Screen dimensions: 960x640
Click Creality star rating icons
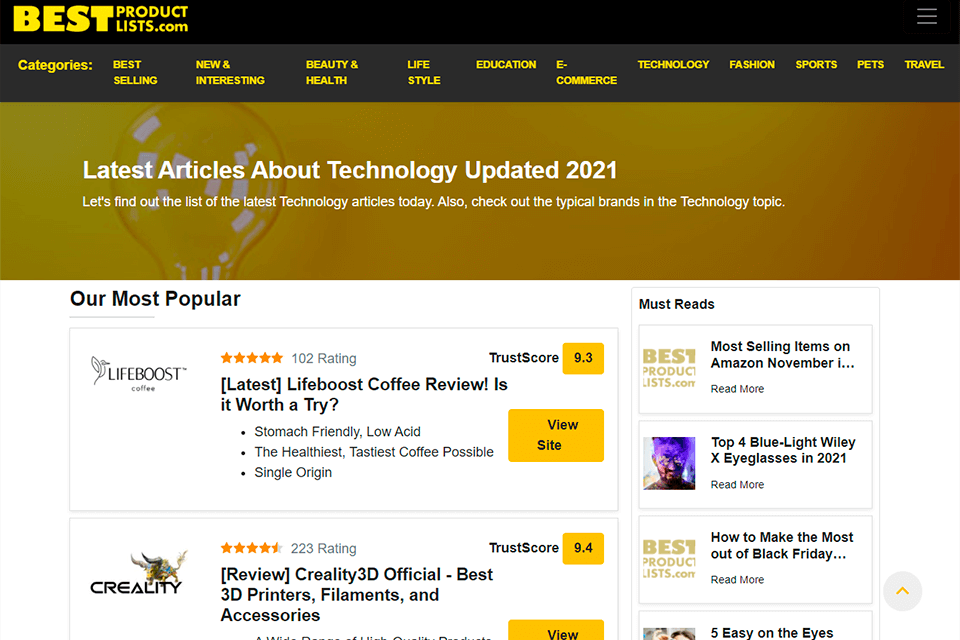click(252, 548)
